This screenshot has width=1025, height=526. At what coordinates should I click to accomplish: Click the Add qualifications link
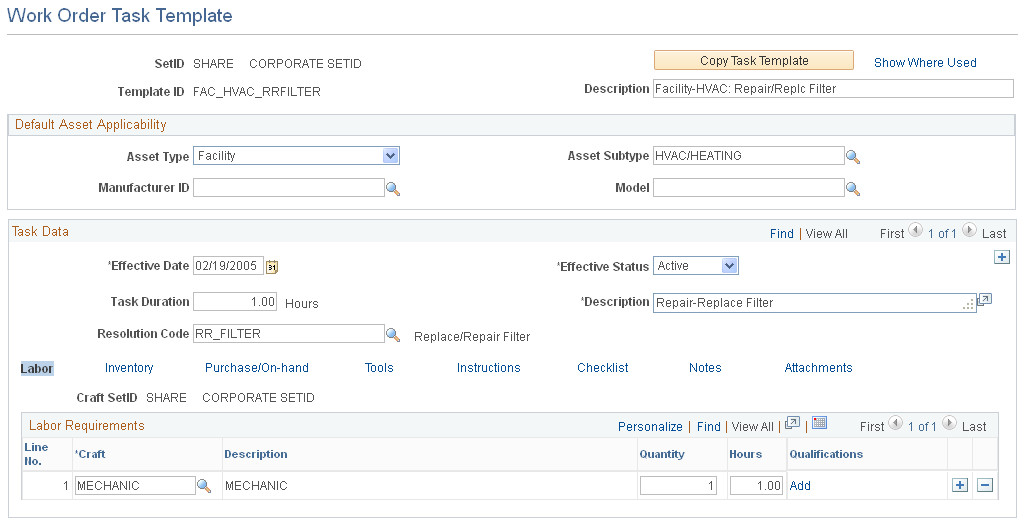(800, 486)
